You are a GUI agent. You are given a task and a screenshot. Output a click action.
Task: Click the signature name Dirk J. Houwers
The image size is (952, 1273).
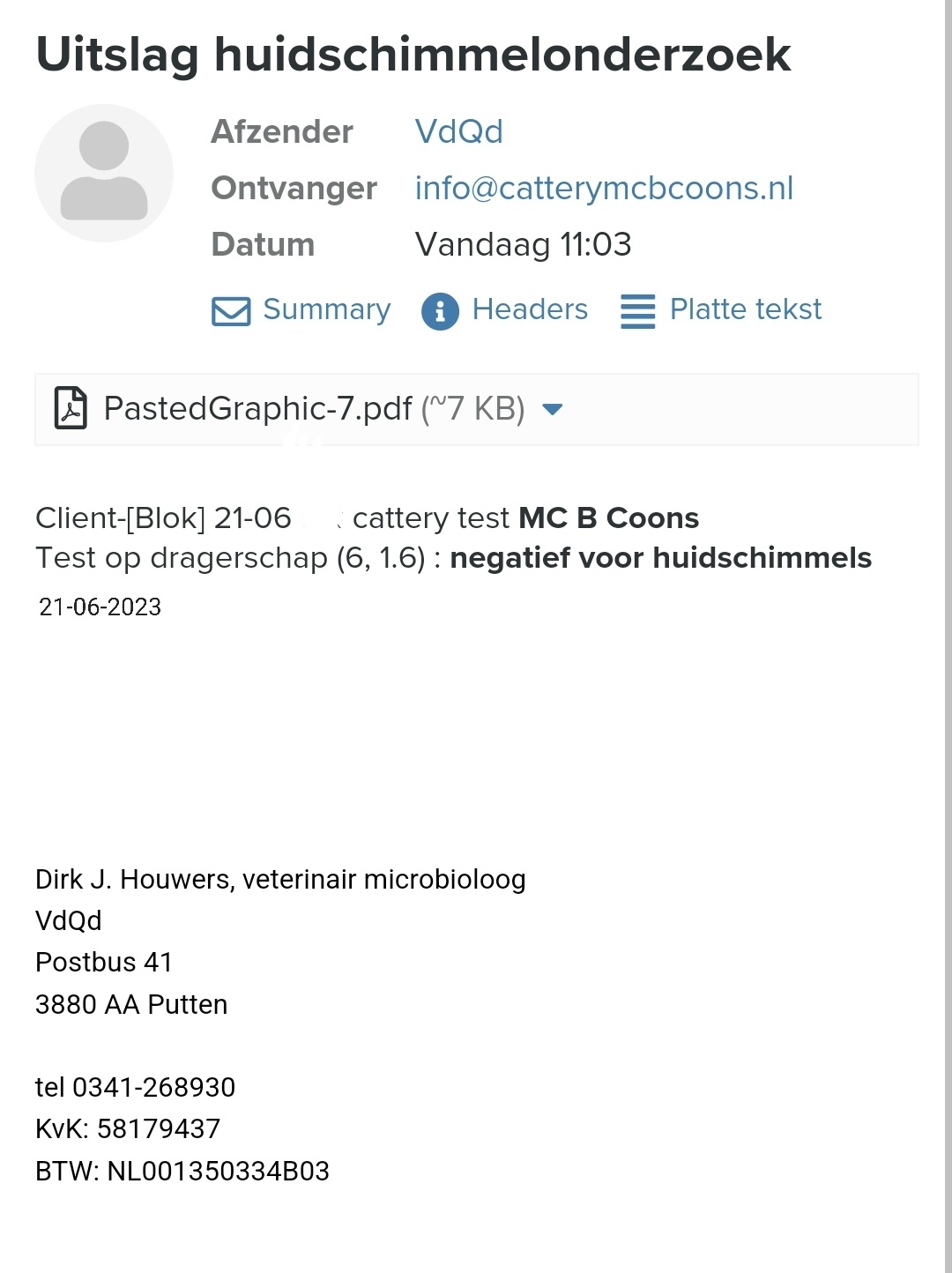[x=133, y=880]
